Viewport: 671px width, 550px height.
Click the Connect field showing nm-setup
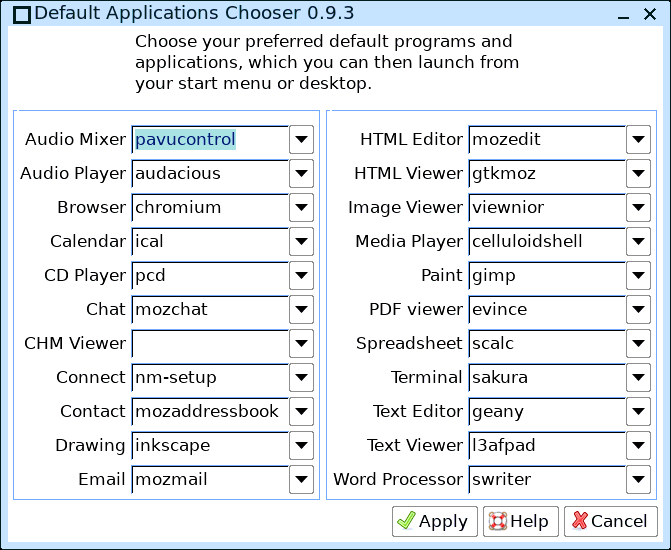coord(210,378)
